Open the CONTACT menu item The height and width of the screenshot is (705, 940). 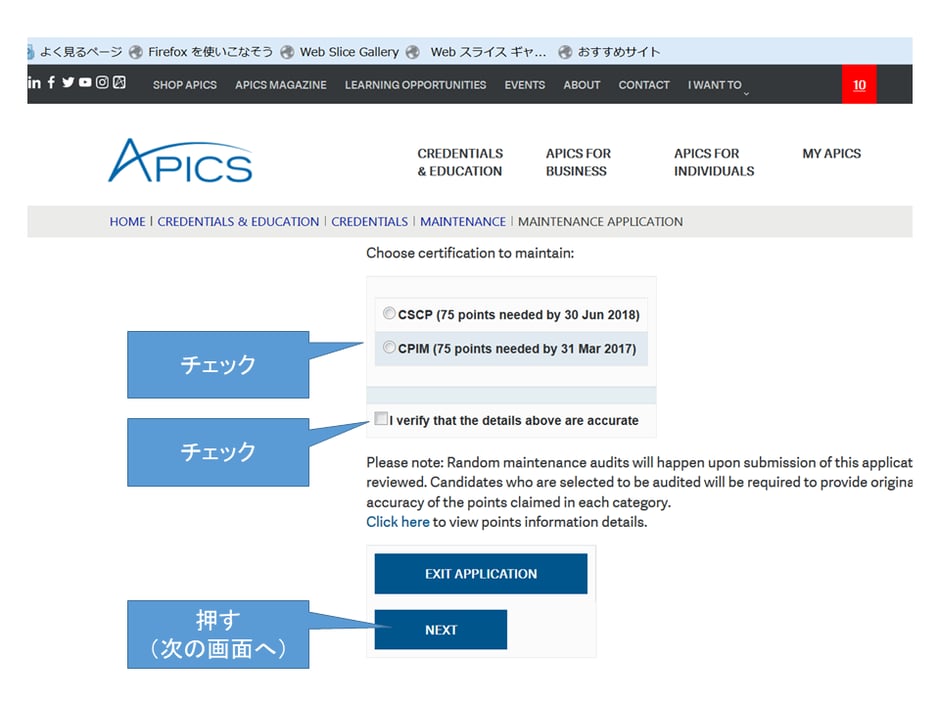coord(644,85)
